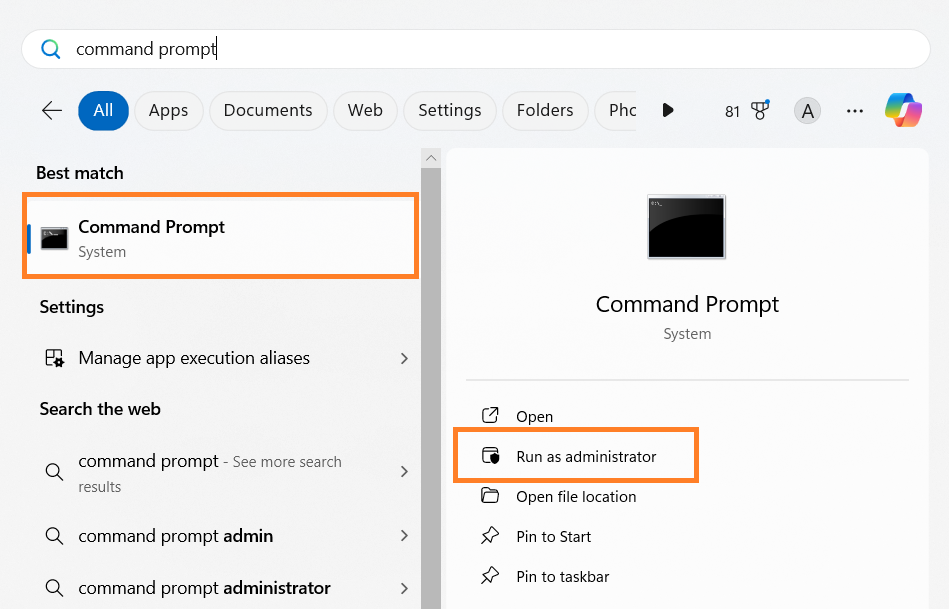Image resolution: width=949 pixels, height=609 pixels.
Task: Click the Open file location folder icon
Action: click(x=490, y=496)
